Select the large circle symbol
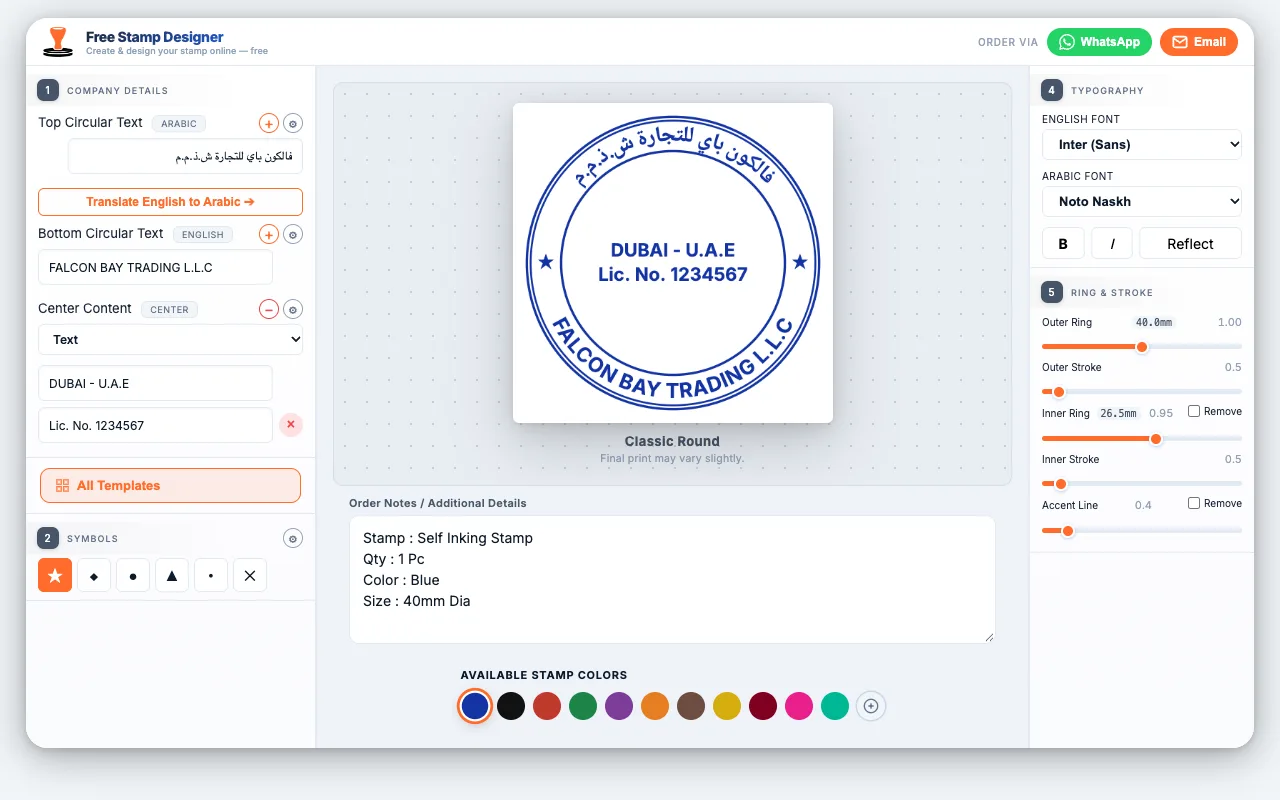The height and width of the screenshot is (800, 1280). [x=133, y=575]
